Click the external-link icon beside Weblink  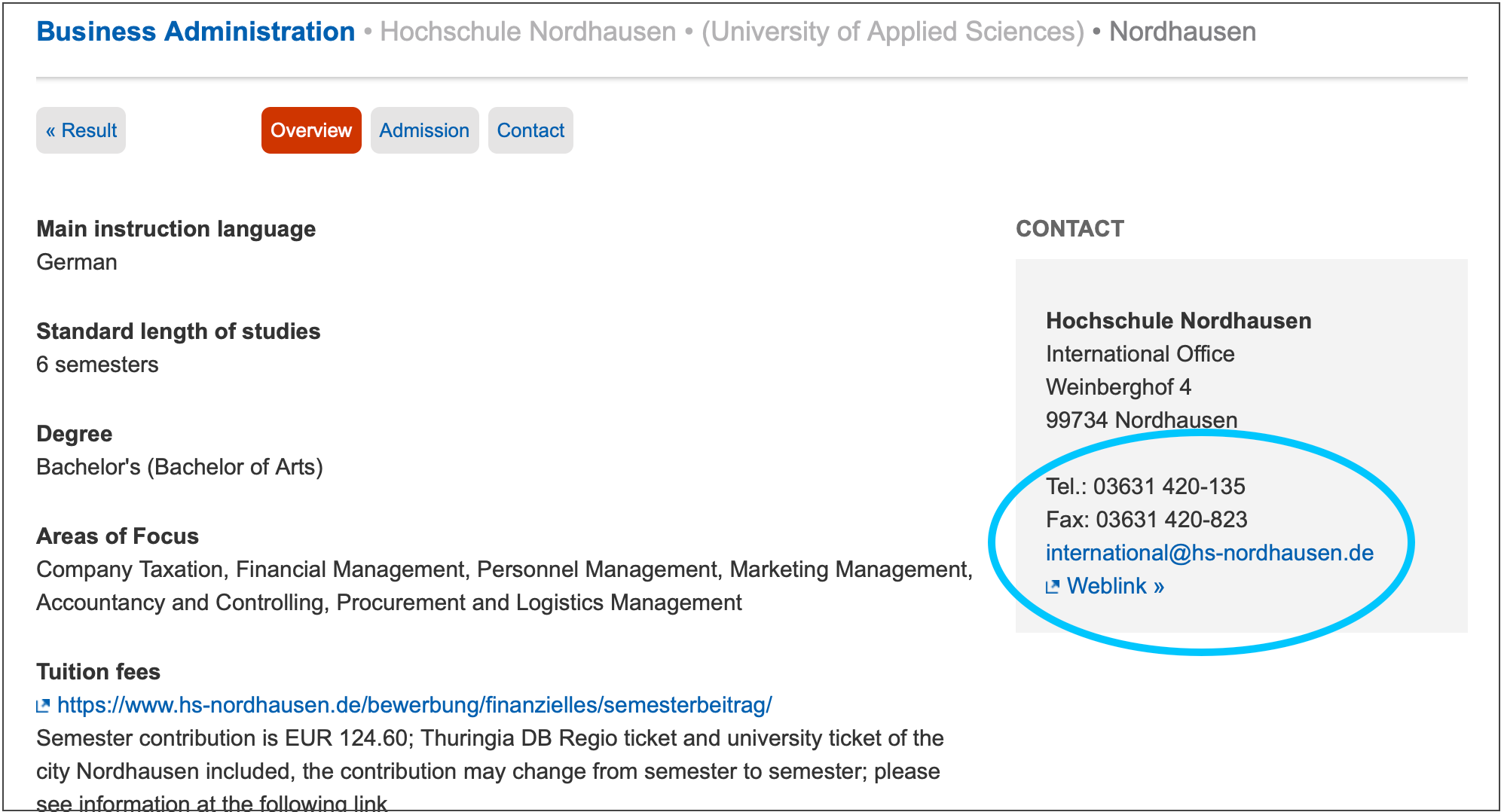[x=1053, y=586]
